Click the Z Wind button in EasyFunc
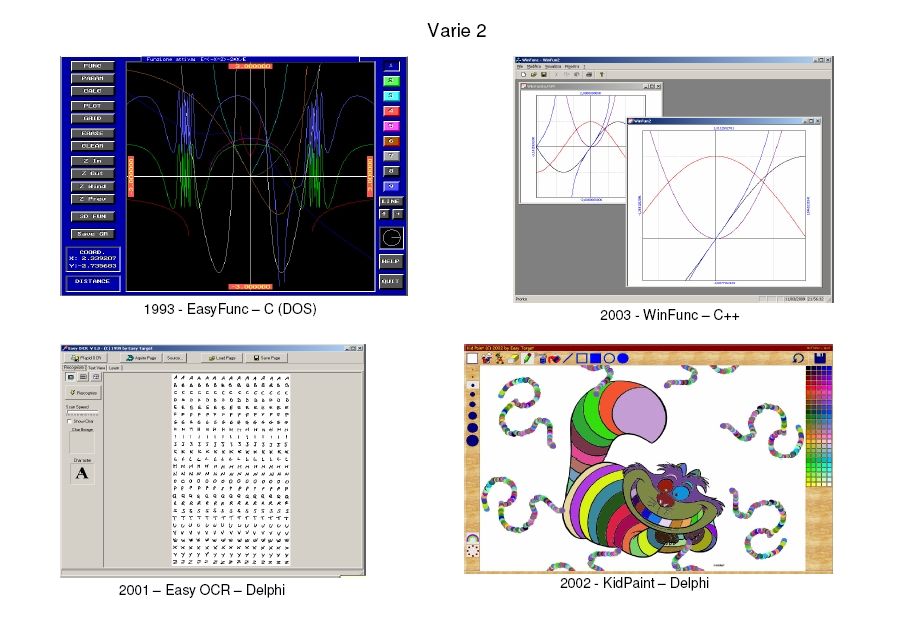The image size is (900, 636). click(92, 186)
